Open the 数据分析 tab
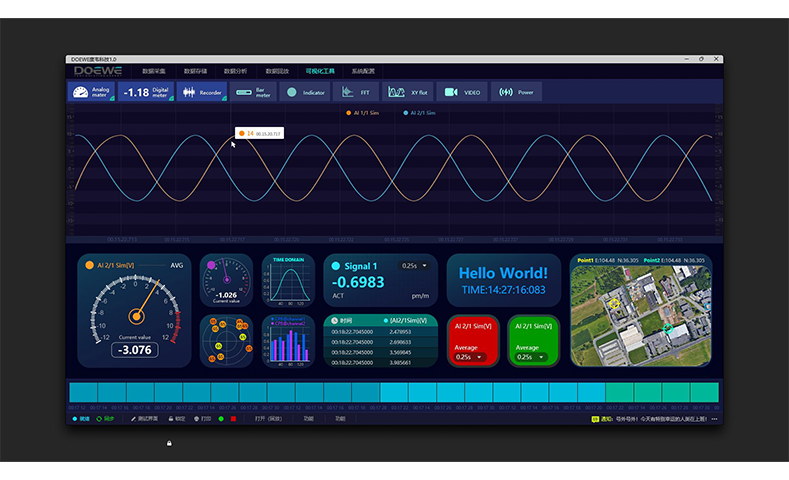 pos(235,71)
